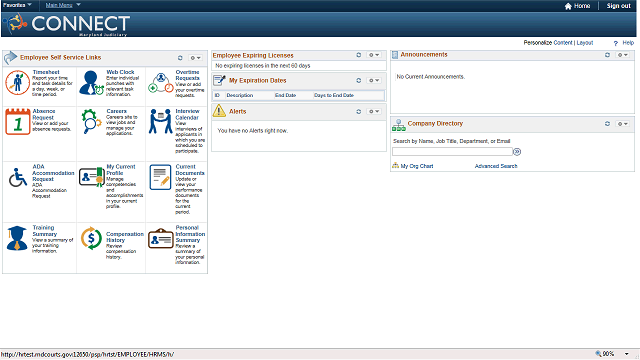640x360 pixels.
Task: Click the Training Summary graduate icon
Action: point(17,238)
